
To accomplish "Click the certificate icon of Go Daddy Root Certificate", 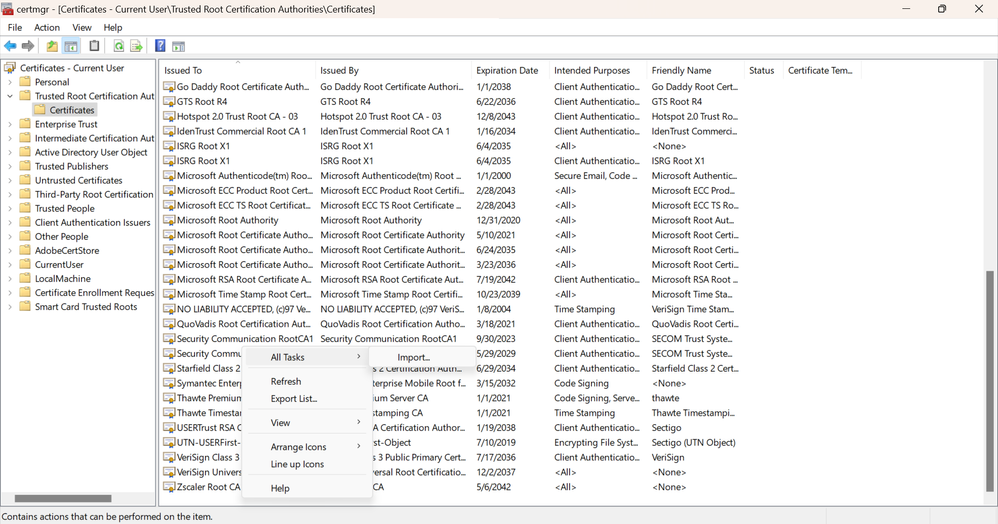I will tap(169, 87).
